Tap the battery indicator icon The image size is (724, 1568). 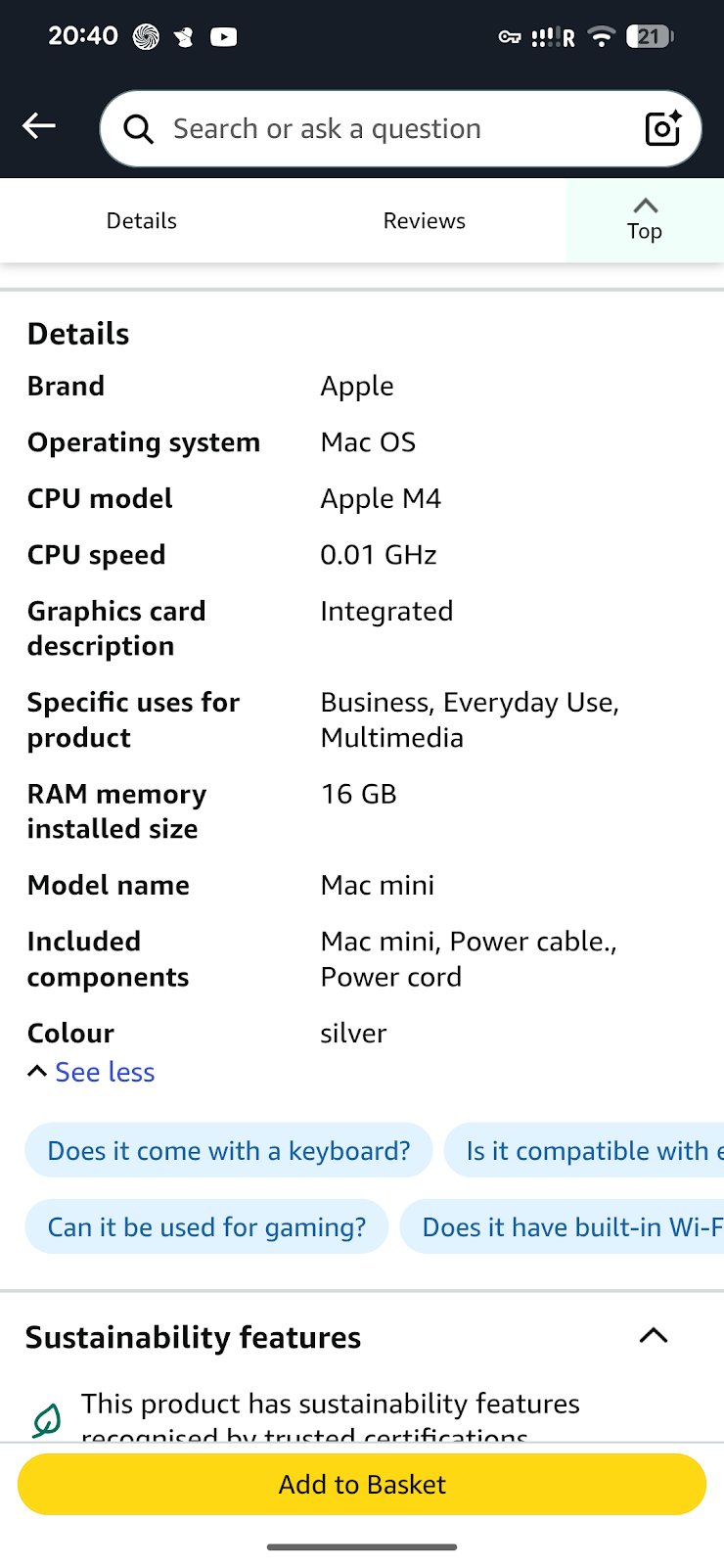pos(651,37)
